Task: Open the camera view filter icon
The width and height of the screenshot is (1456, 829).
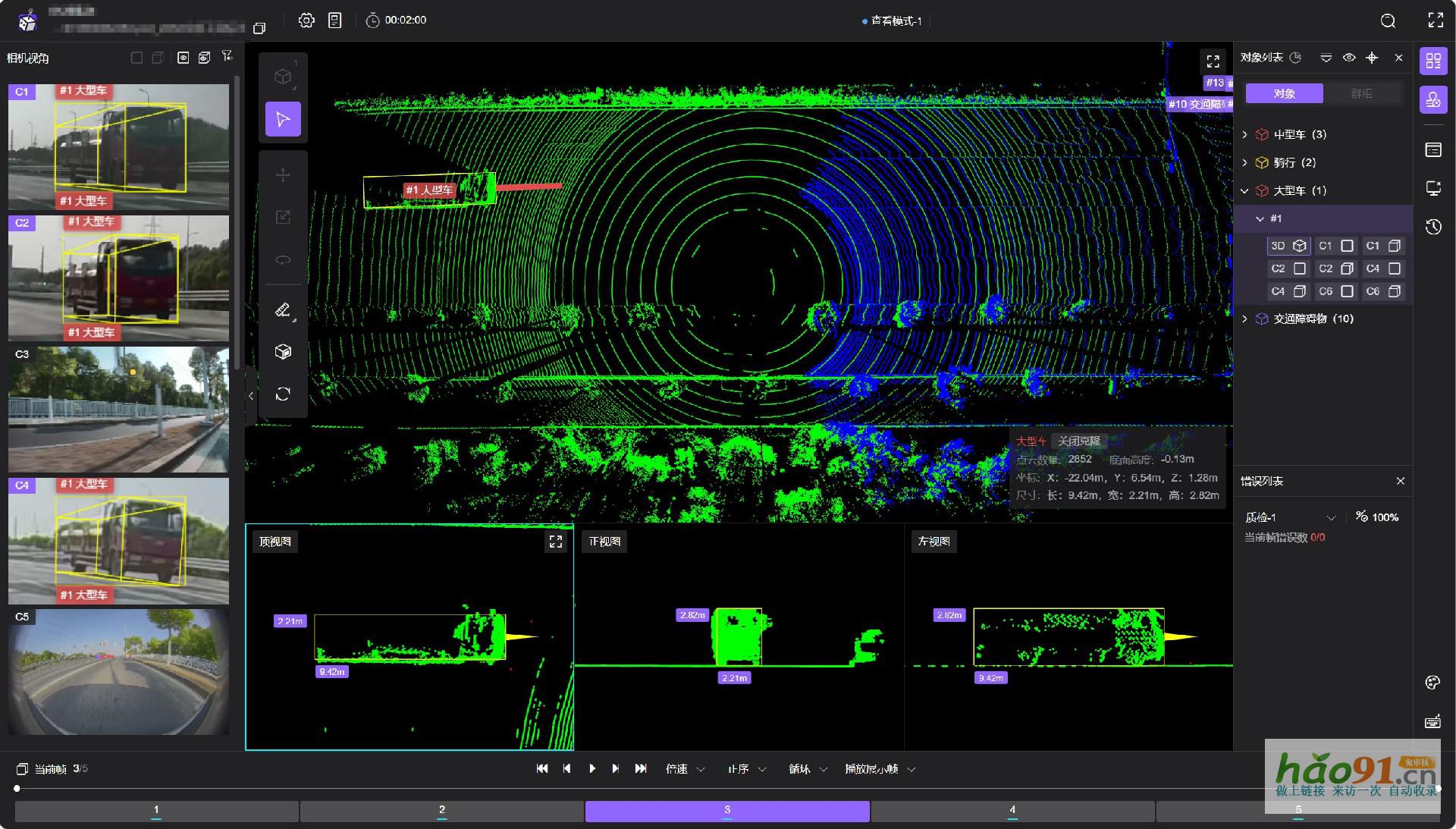Action: [x=227, y=57]
